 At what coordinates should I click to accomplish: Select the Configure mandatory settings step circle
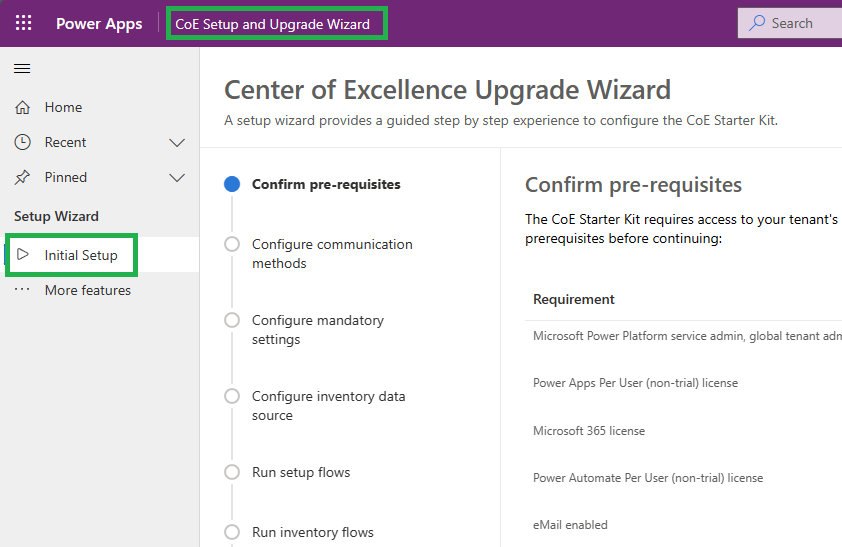tap(232, 320)
